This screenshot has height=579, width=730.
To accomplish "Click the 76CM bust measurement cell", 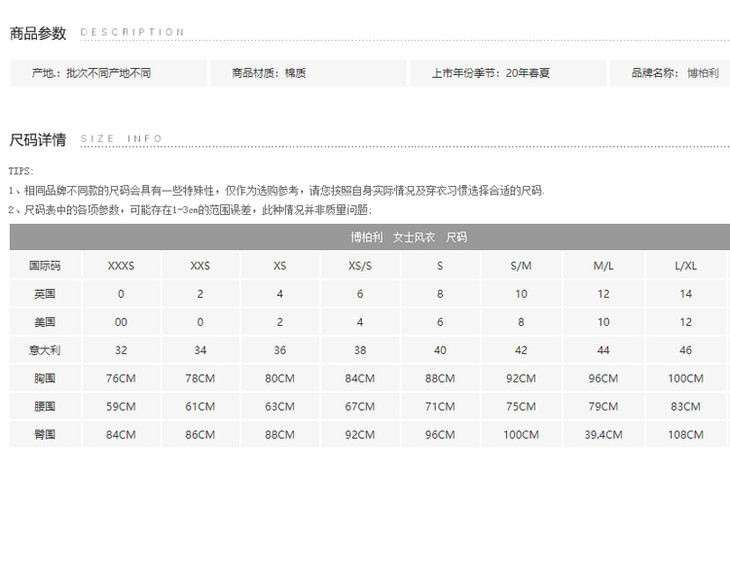I will pos(121,378).
